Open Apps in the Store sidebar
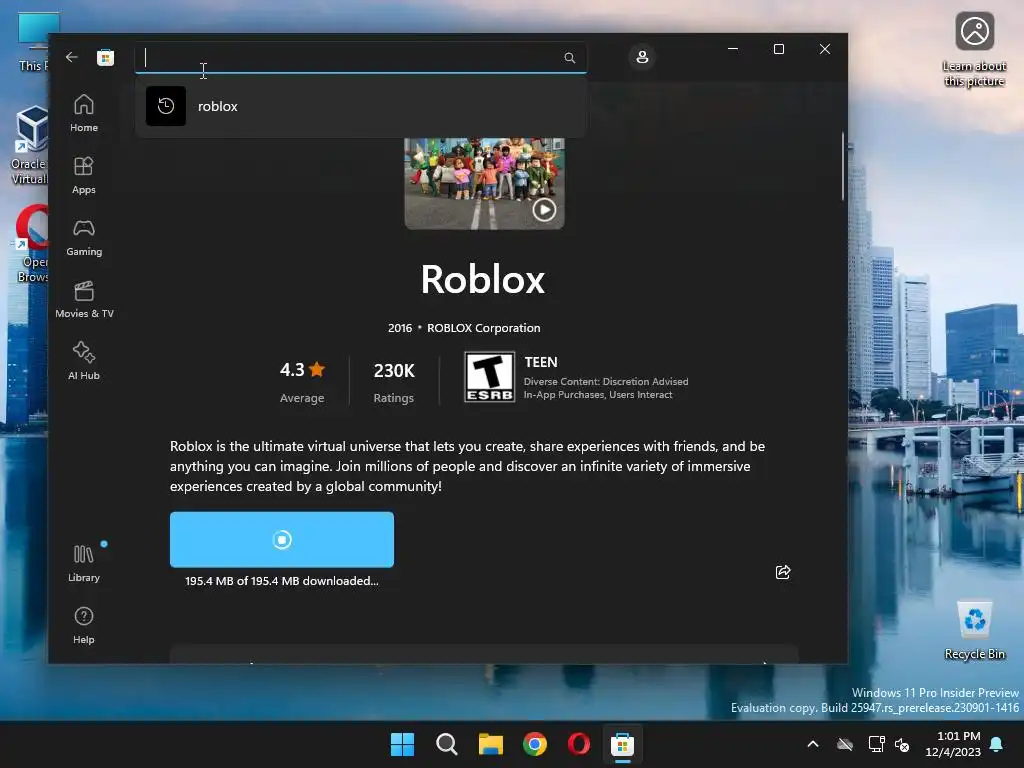 point(84,175)
